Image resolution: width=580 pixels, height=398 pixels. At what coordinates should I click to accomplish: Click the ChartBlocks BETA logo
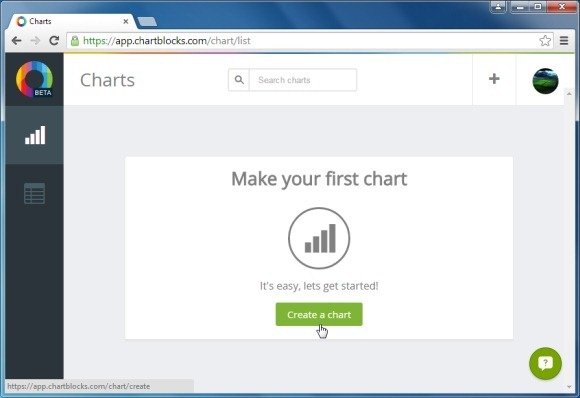click(x=34, y=79)
